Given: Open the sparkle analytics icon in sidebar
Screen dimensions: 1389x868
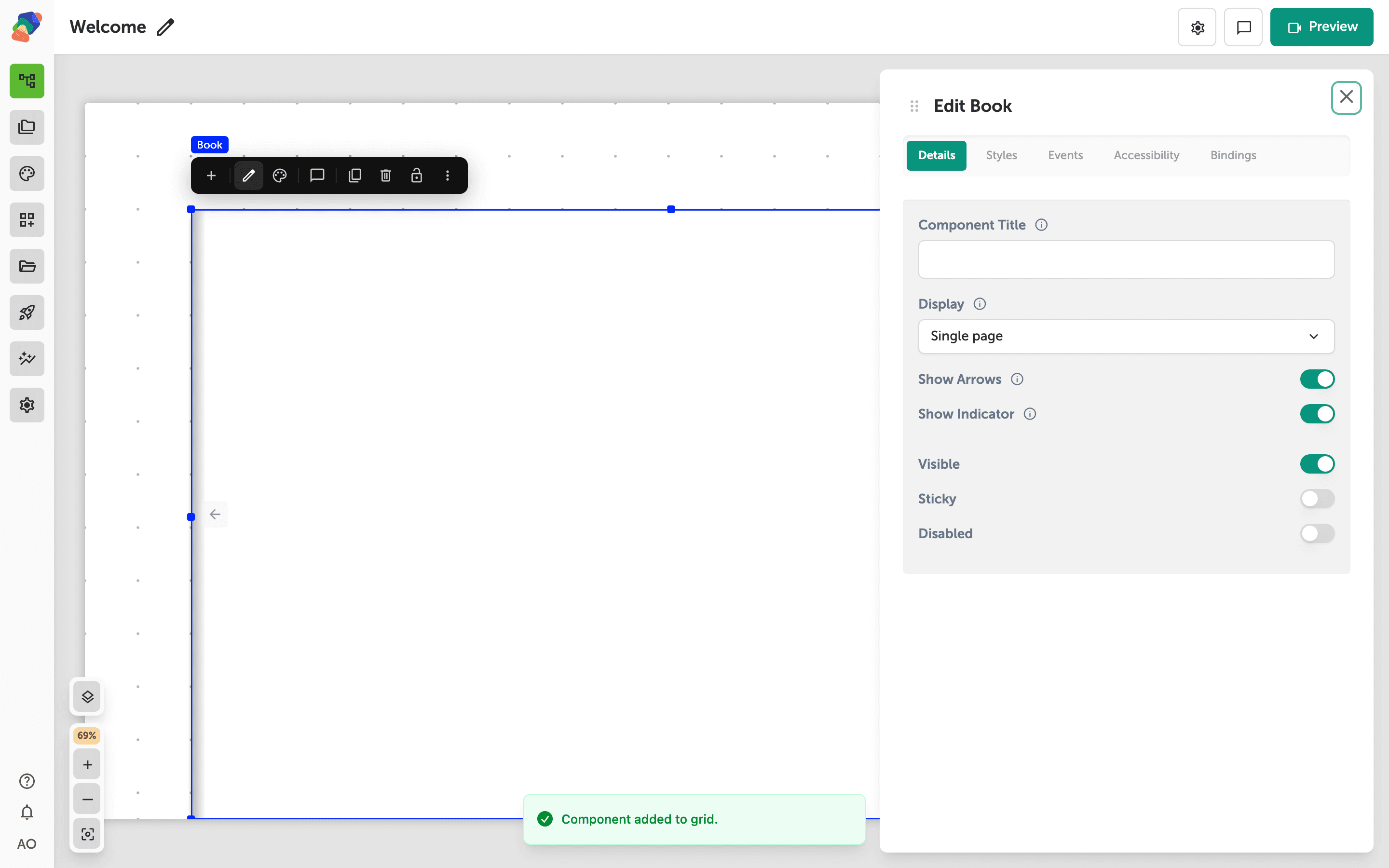Looking at the screenshot, I should (27, 359).
